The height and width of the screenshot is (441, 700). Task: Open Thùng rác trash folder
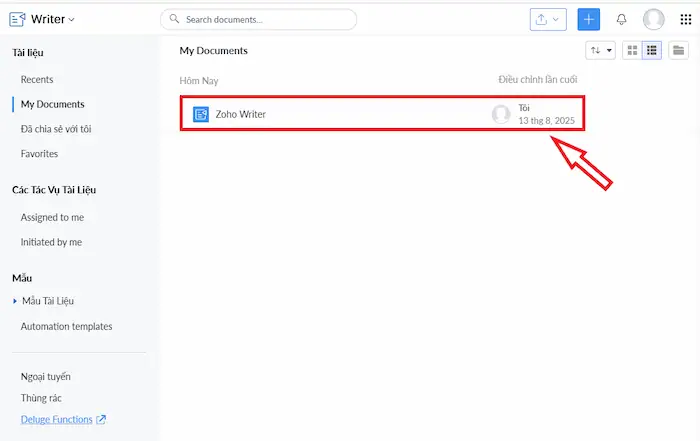(41, 398)
